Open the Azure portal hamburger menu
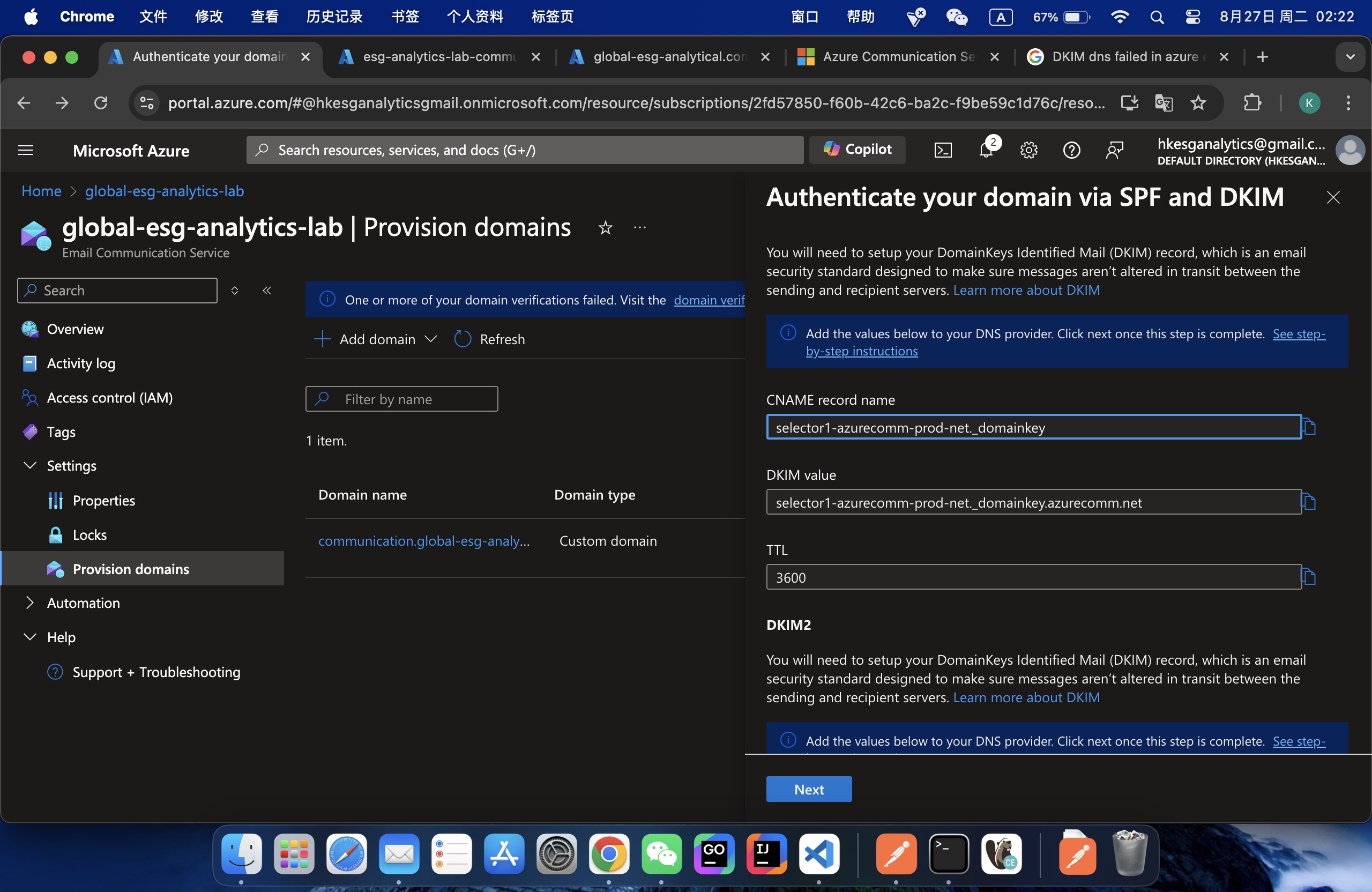This screenshot has height=892, width=1372. pos(26,151)
